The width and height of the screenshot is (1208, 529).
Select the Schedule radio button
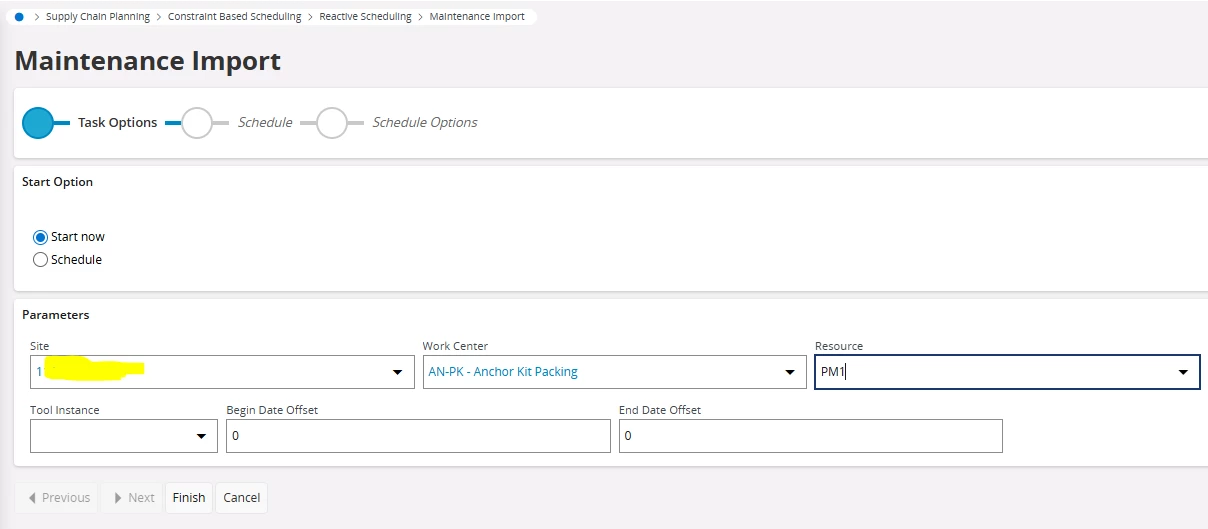[41, 260]
